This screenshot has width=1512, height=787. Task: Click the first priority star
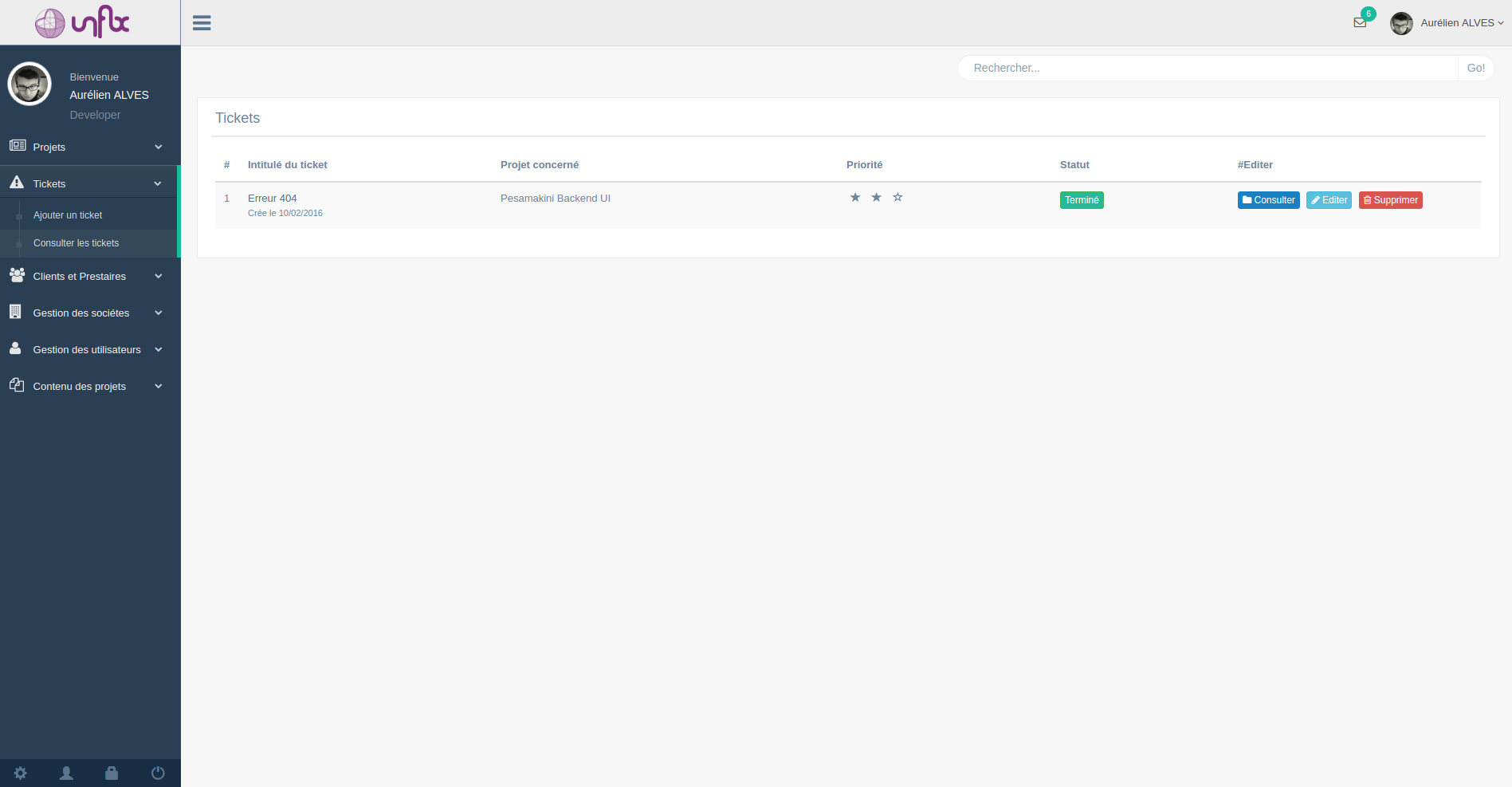click(x=855, y=197)
